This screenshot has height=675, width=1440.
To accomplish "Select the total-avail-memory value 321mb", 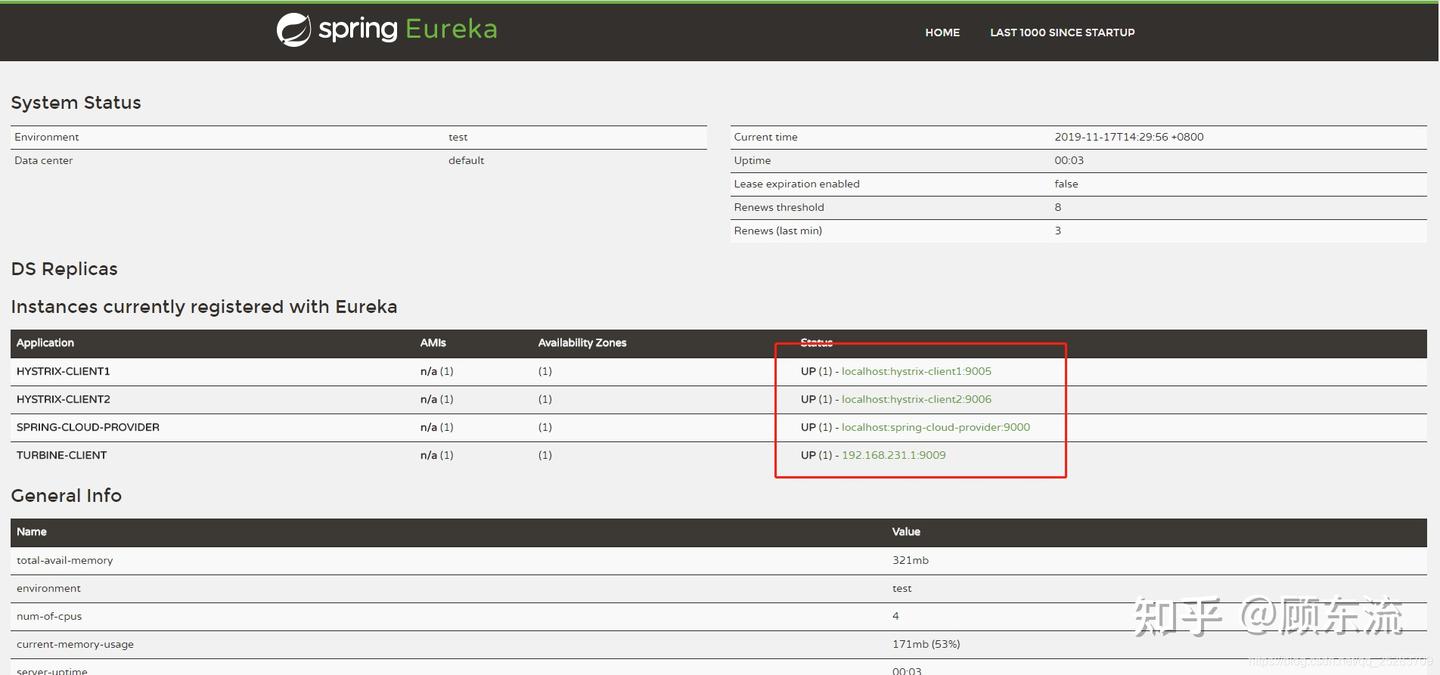I will click(x=910, y=560).
